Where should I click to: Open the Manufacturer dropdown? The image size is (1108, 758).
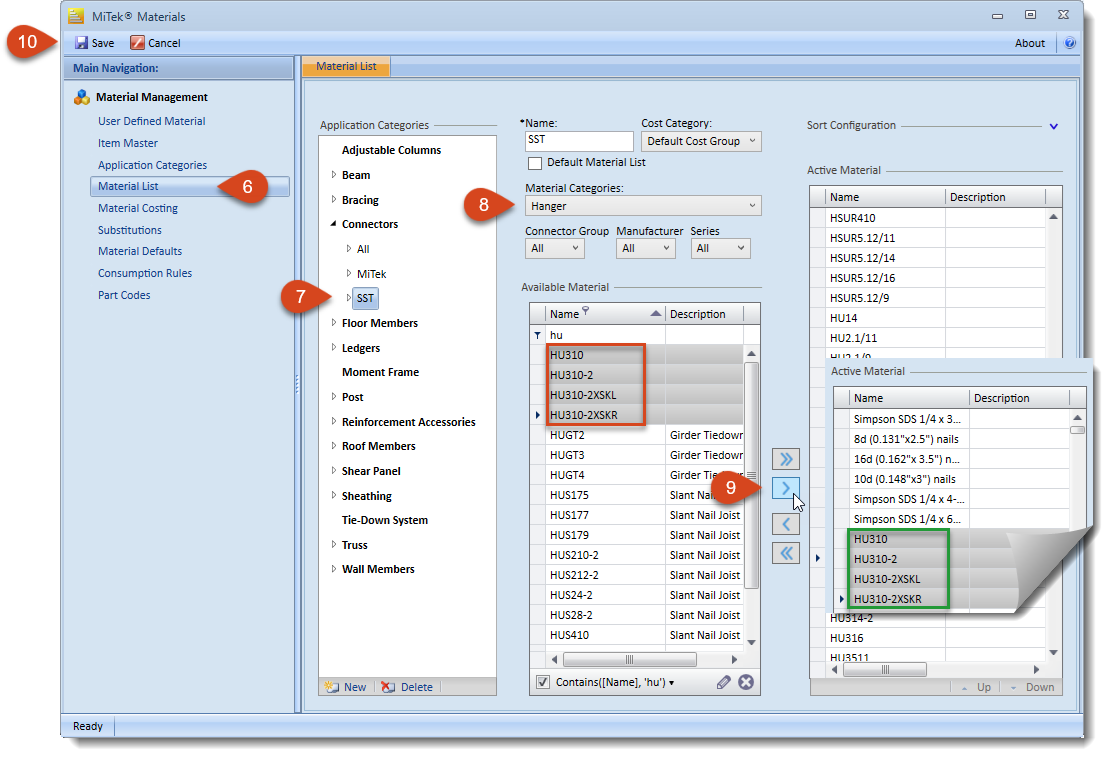click(x=646, y=249)
